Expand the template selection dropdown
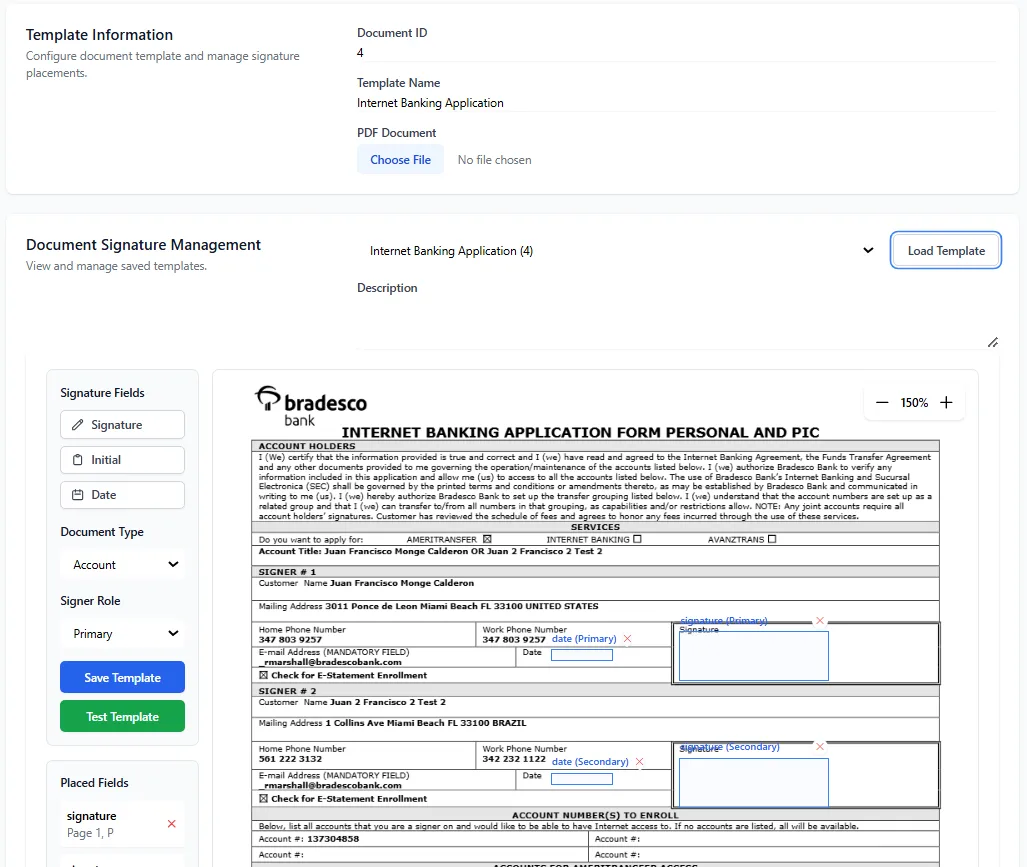The image size is (1027, 867). (867, 251)
